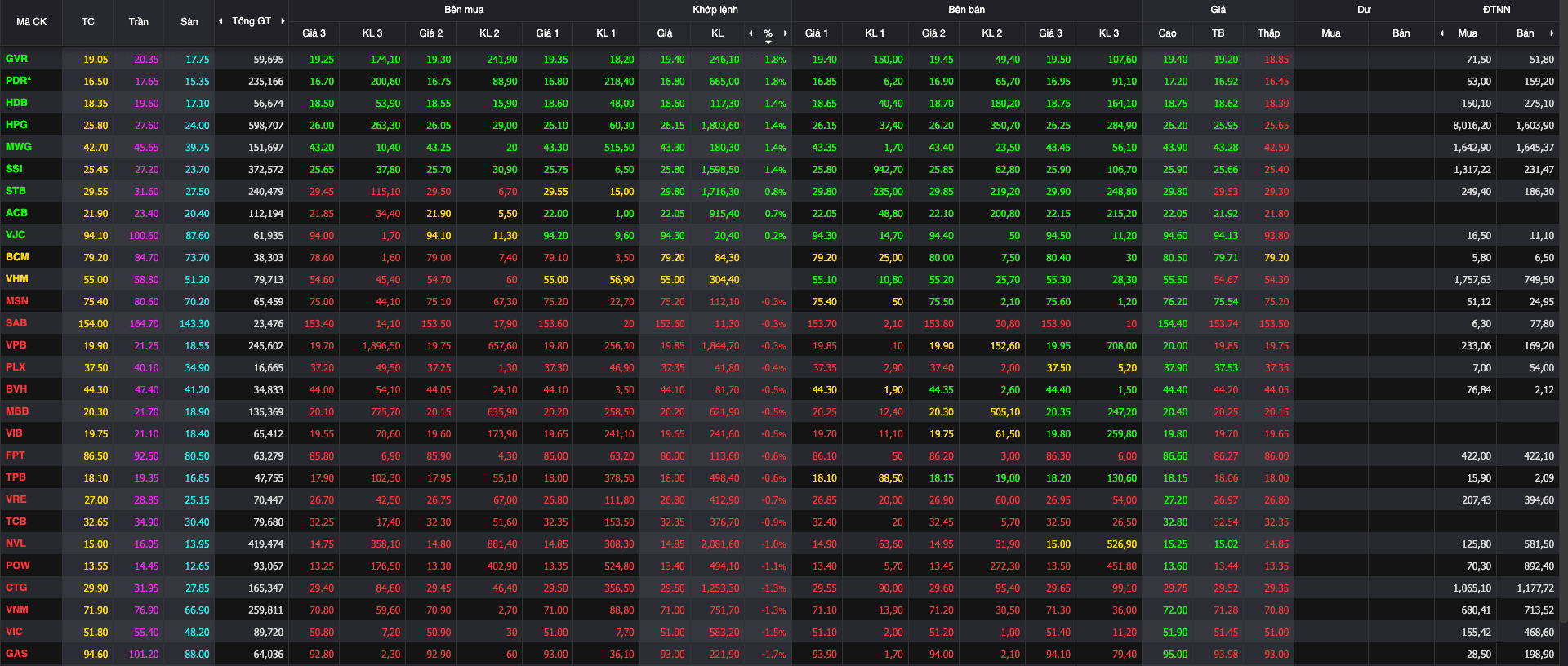
Task: Click right arrow after ĐTNN Bán header
Action: [x=1552, y=33]
